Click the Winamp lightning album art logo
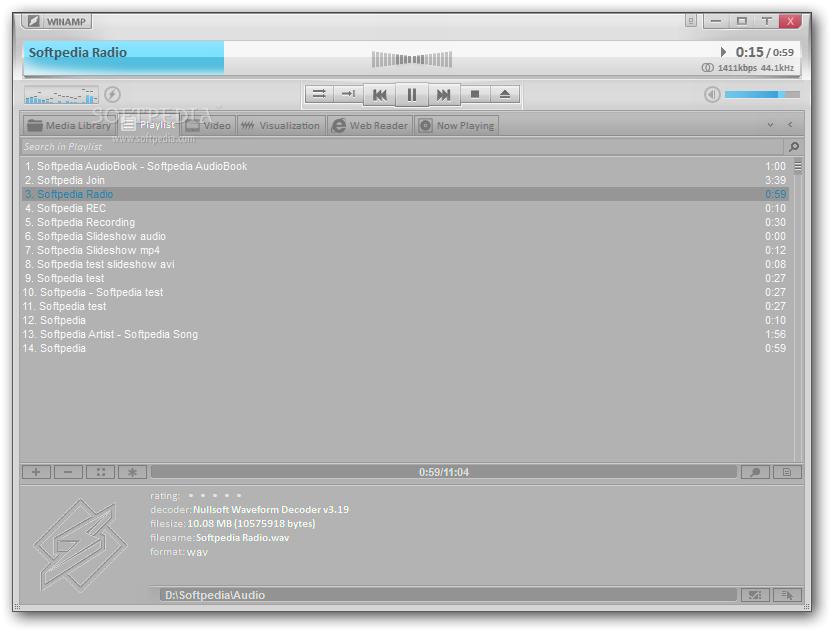The image size is (832, 632). [81, 545]
